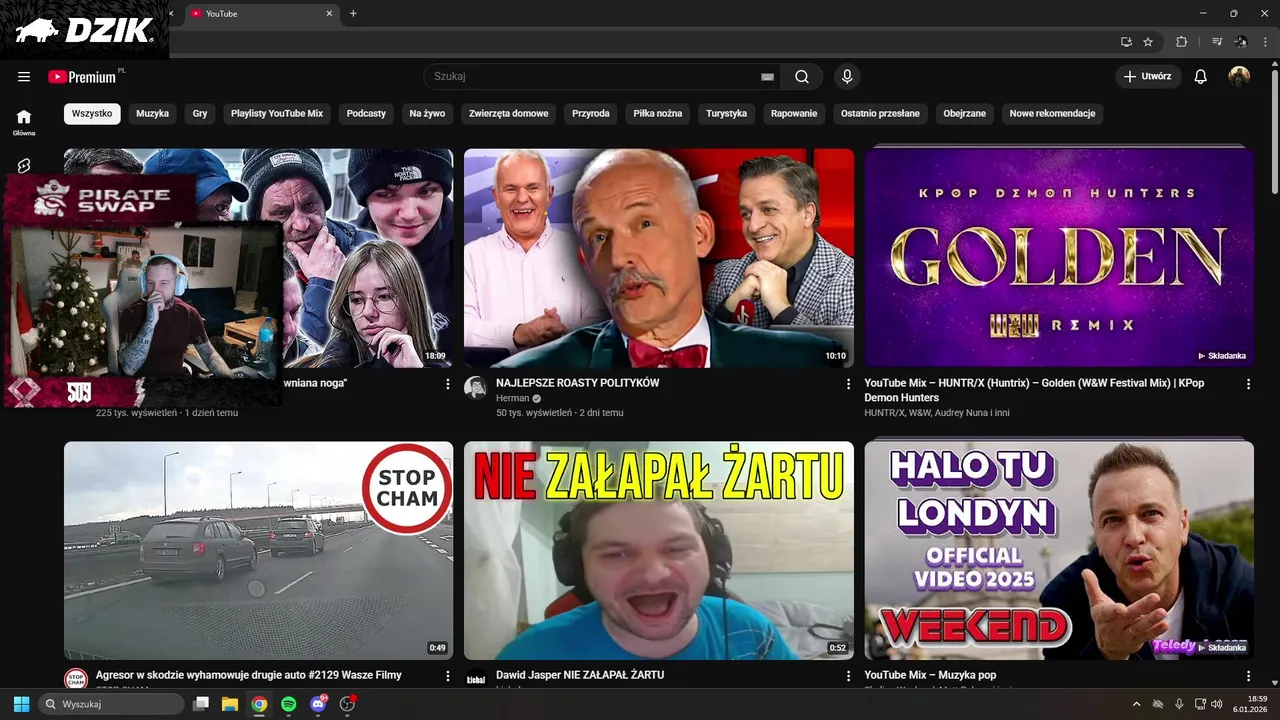The width and height of the screenshot is (1280, 720).
Task: Select Nowe rekomendacje filter chip
Action: [1052, 114]
